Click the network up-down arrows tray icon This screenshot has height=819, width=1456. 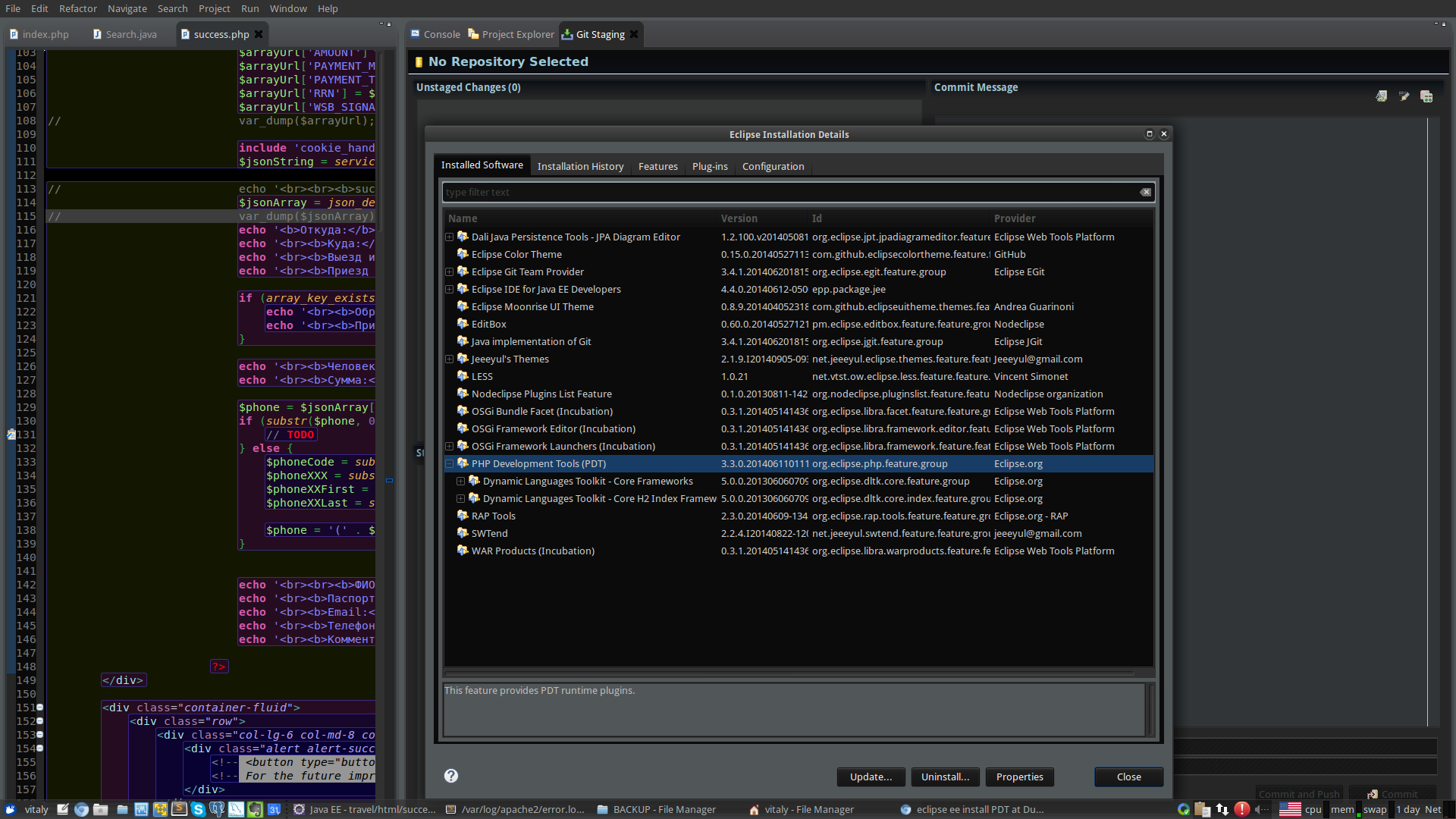pos(1222,809)
